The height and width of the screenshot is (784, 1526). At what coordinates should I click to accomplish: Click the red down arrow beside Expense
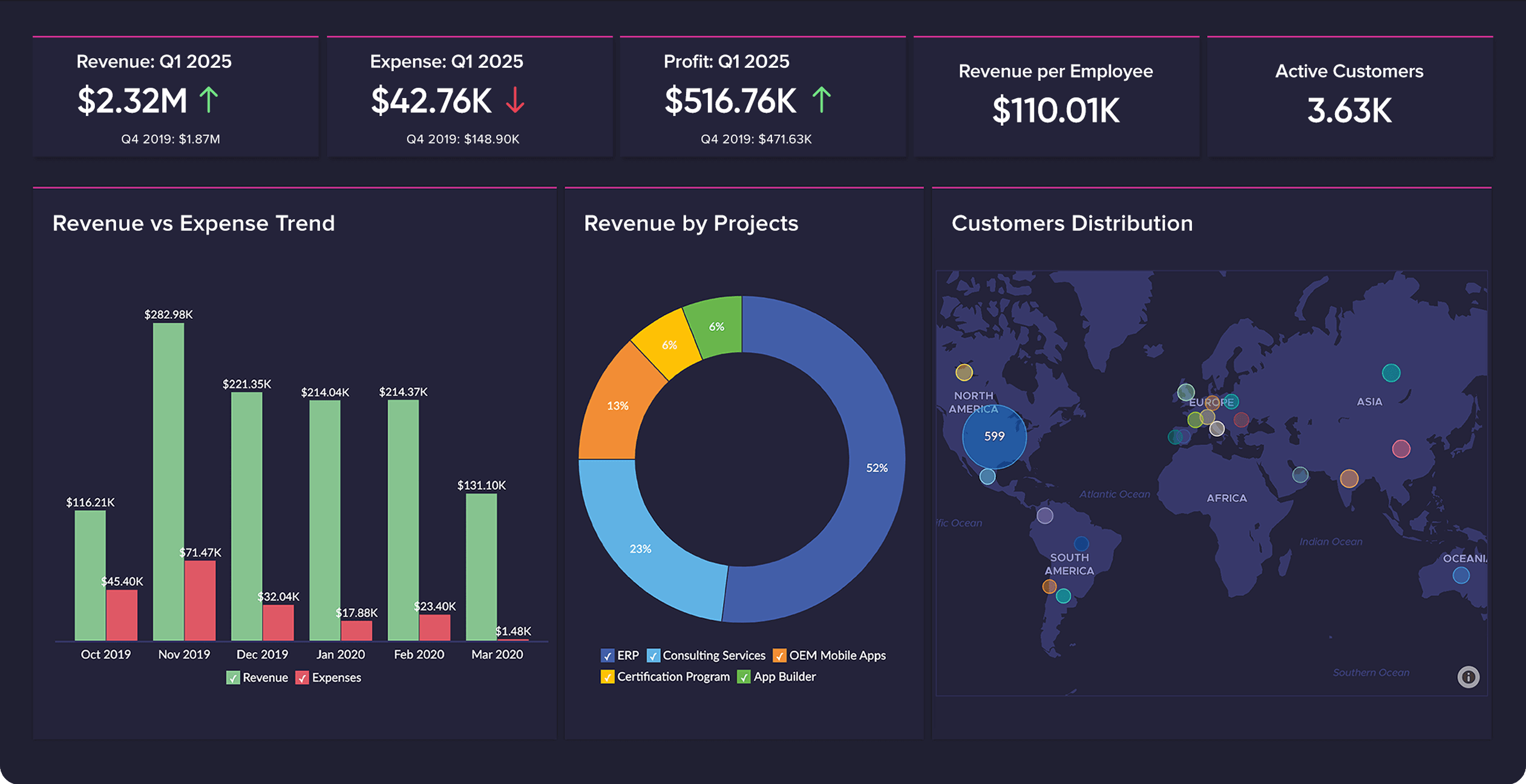(515, 100)
